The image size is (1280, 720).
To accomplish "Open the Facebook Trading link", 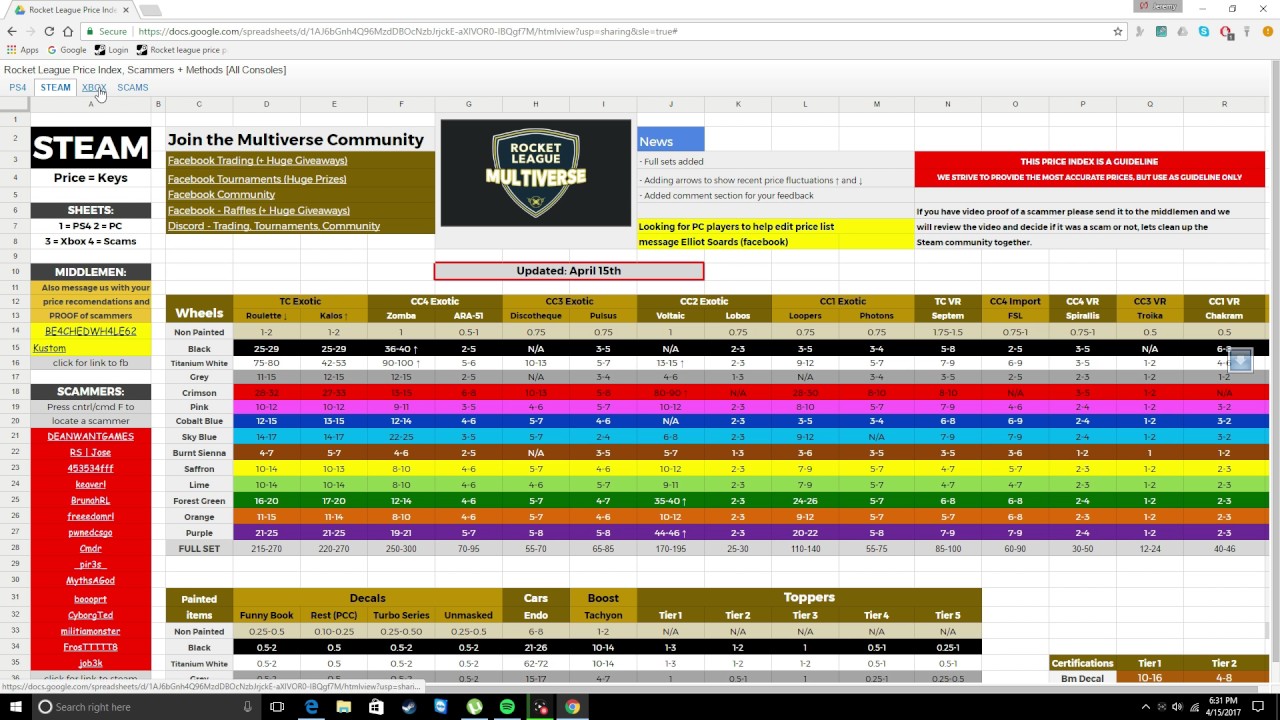I will 257,160.
